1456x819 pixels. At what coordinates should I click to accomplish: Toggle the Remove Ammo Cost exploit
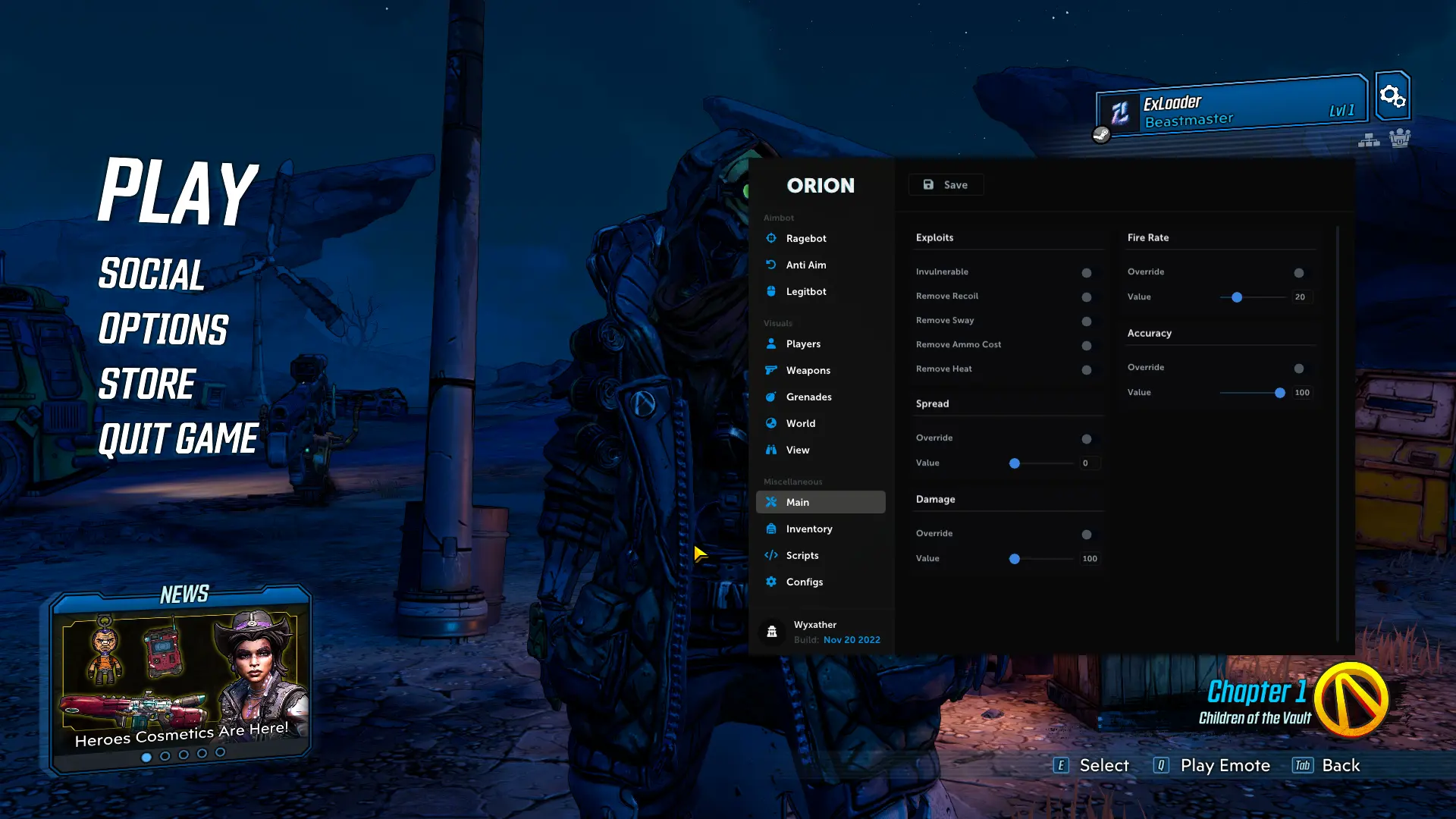[x=1087, y=345]
